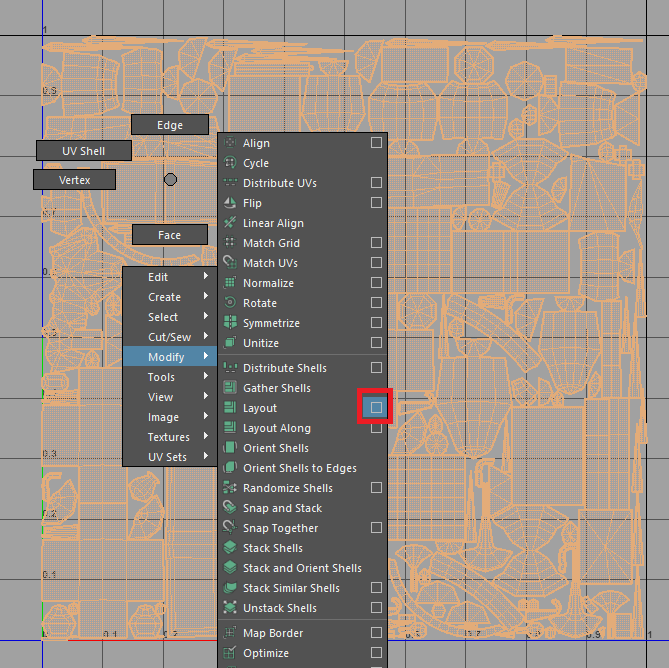The height and width of the screenshot is (668, 669).
Task: Expand the Image submenu arrow
Action: 206,416
